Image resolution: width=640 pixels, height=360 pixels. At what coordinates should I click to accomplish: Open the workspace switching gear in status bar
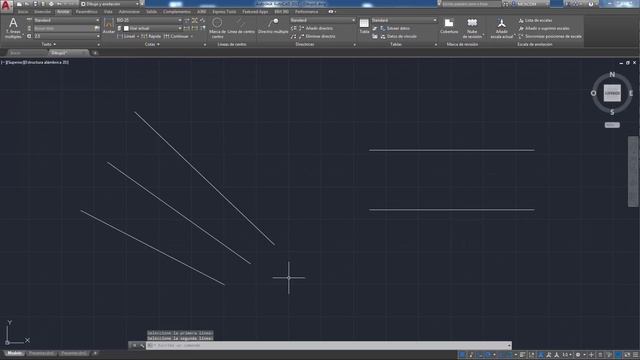[x=578, y=355]
